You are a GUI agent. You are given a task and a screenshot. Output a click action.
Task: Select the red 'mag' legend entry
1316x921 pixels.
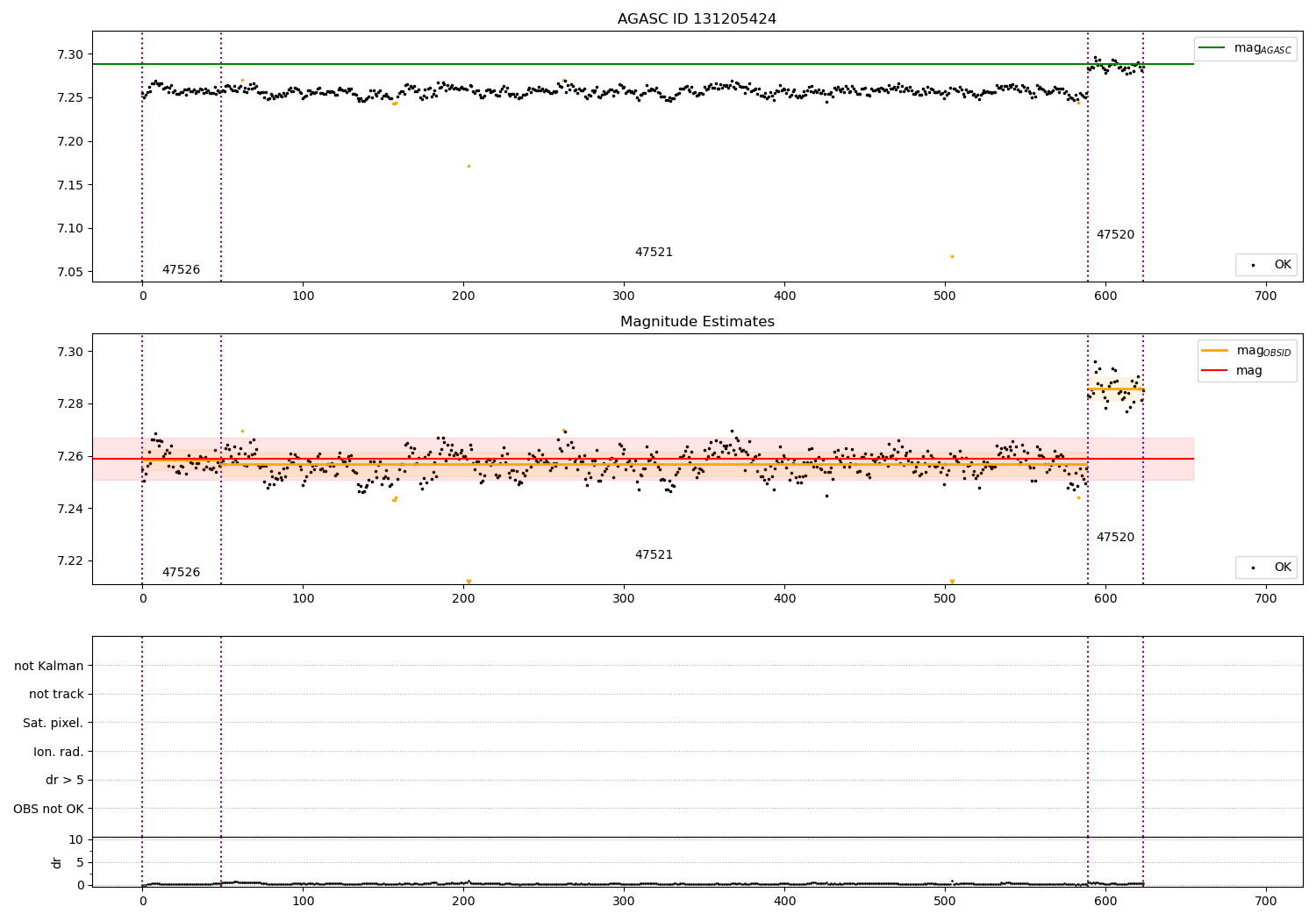(1232, 371)
